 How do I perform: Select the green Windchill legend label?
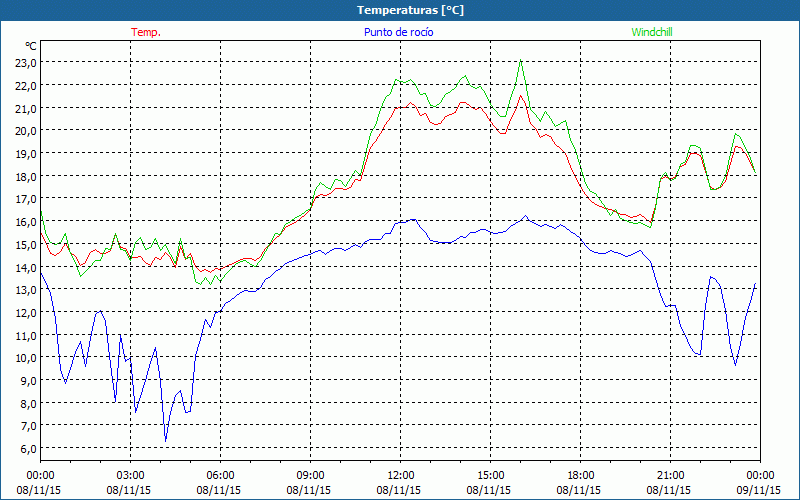coord(652,32)
